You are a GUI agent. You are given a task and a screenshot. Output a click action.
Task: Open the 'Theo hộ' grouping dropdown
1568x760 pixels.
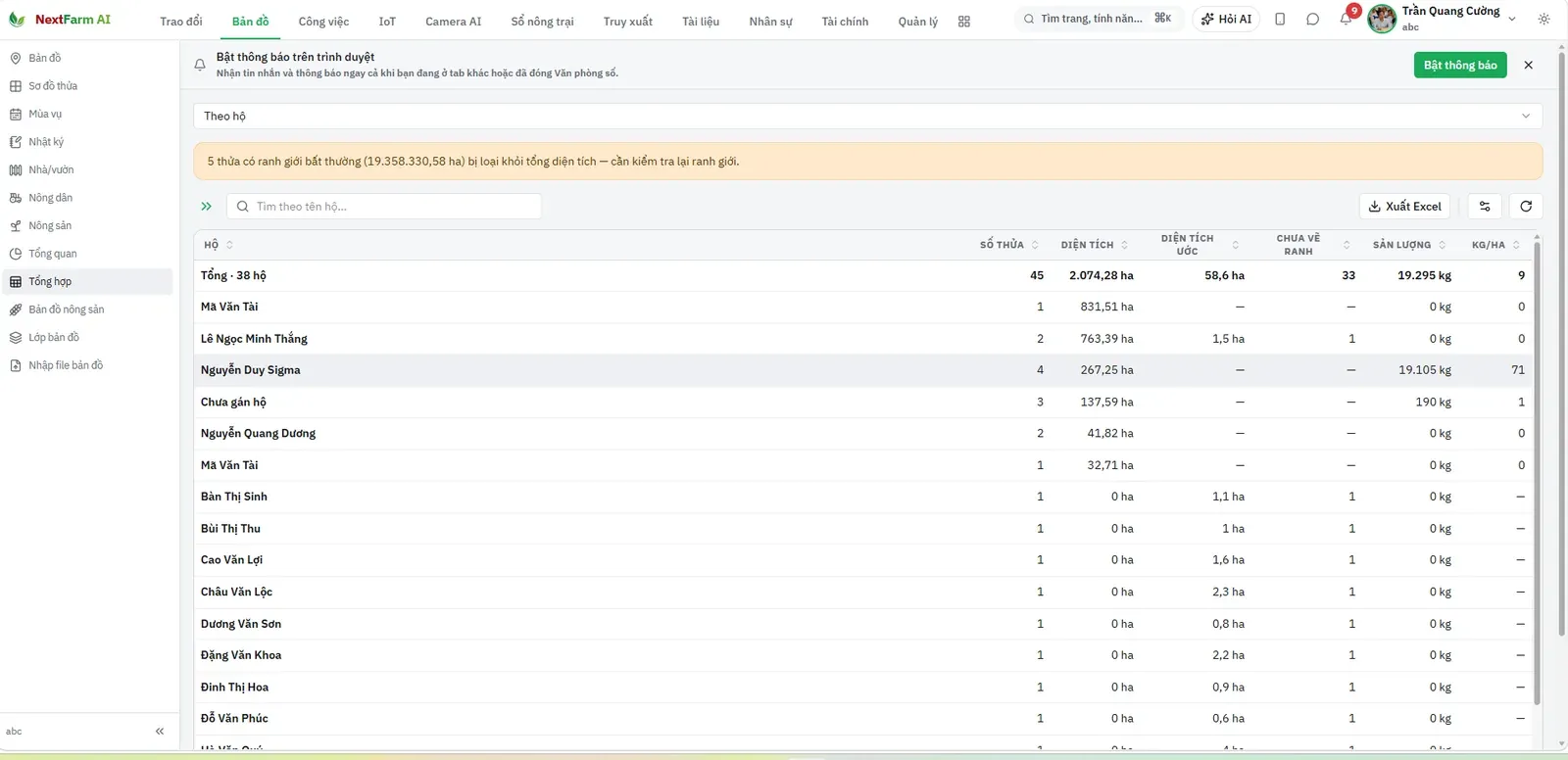click(x=867, y=116)
